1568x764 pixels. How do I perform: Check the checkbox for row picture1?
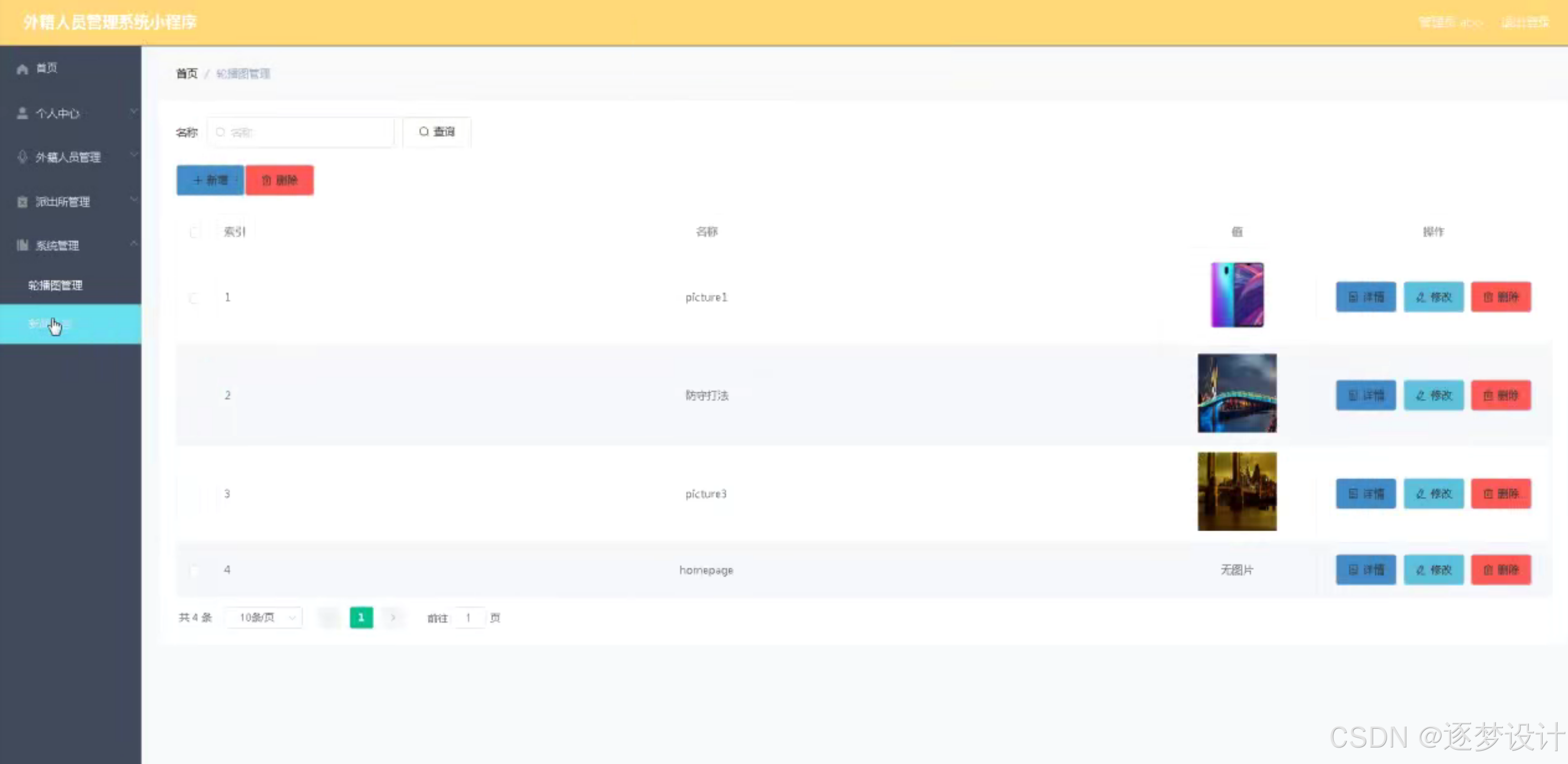click(x=194, y=298)
